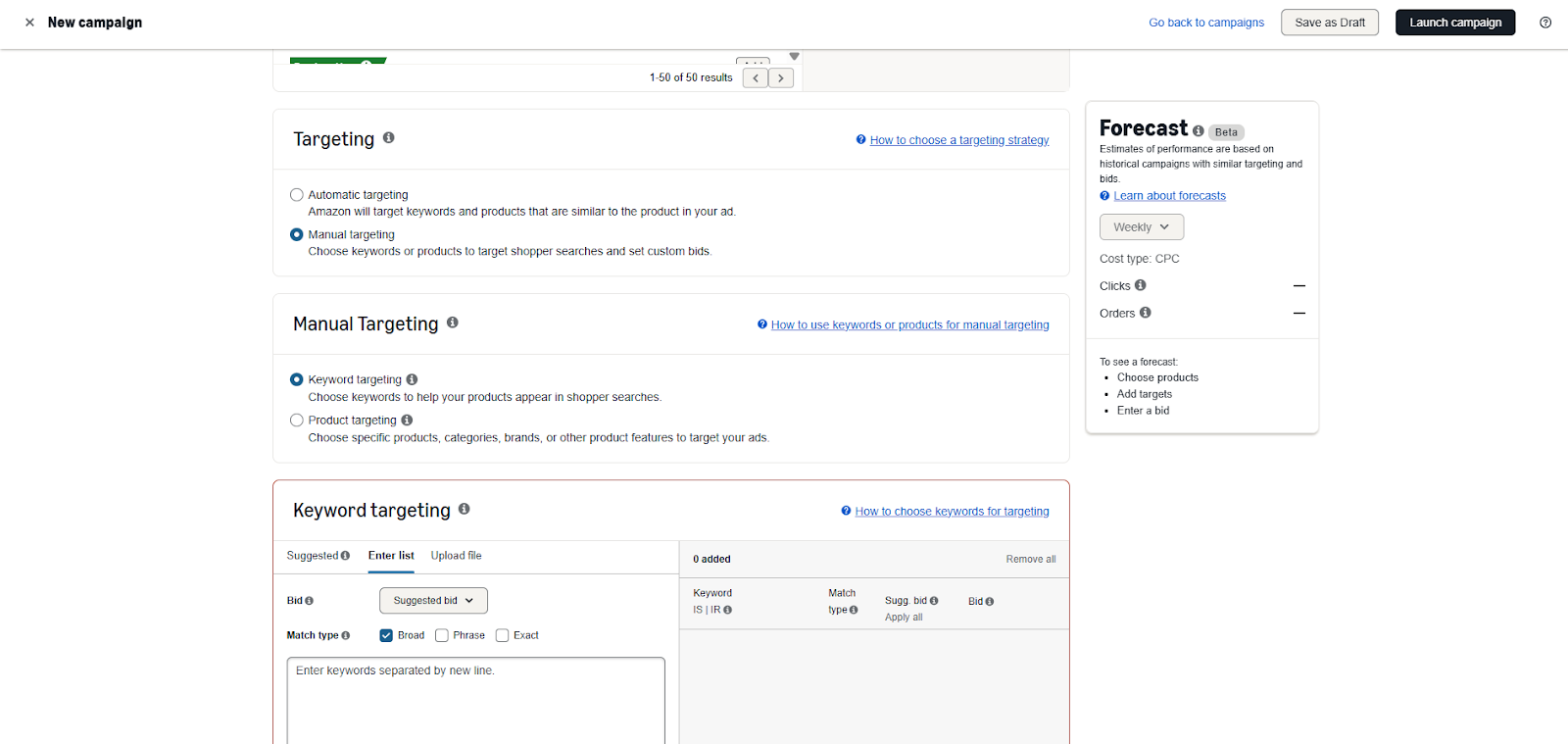Go to next results page arrow

pos(781,78)
